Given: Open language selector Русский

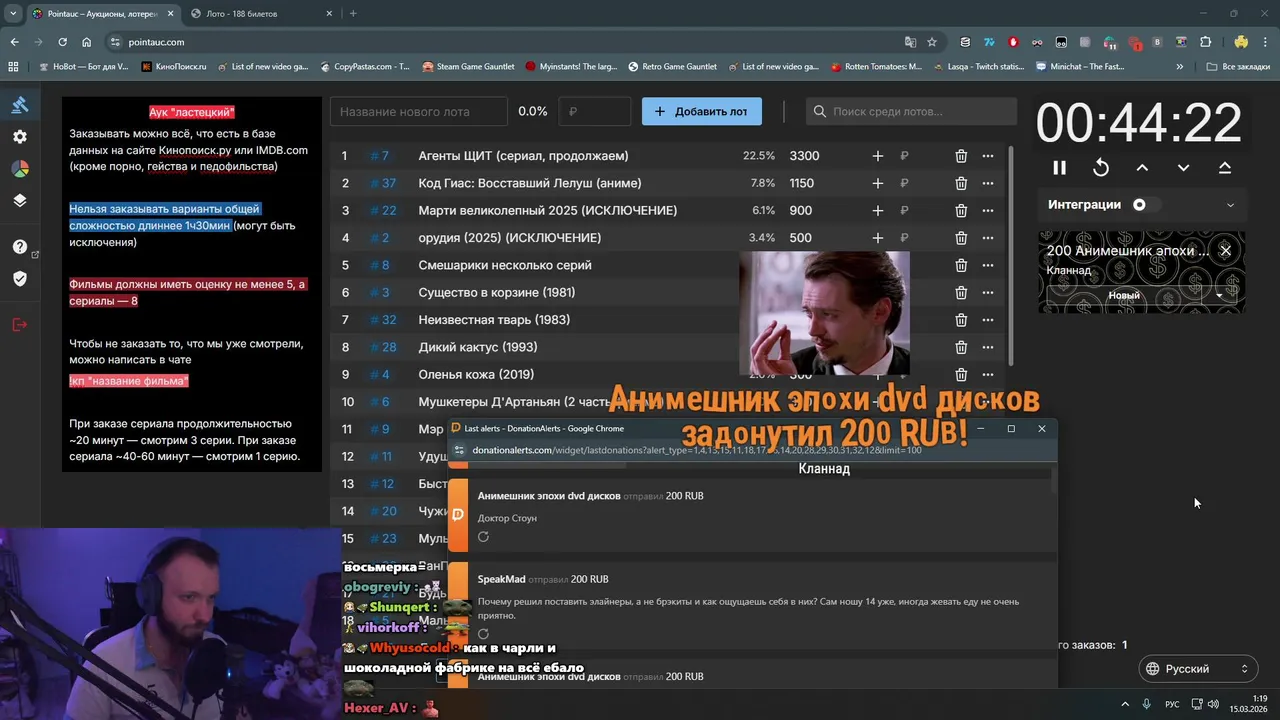Looking at the screenshot, I should coord(1198,669).
